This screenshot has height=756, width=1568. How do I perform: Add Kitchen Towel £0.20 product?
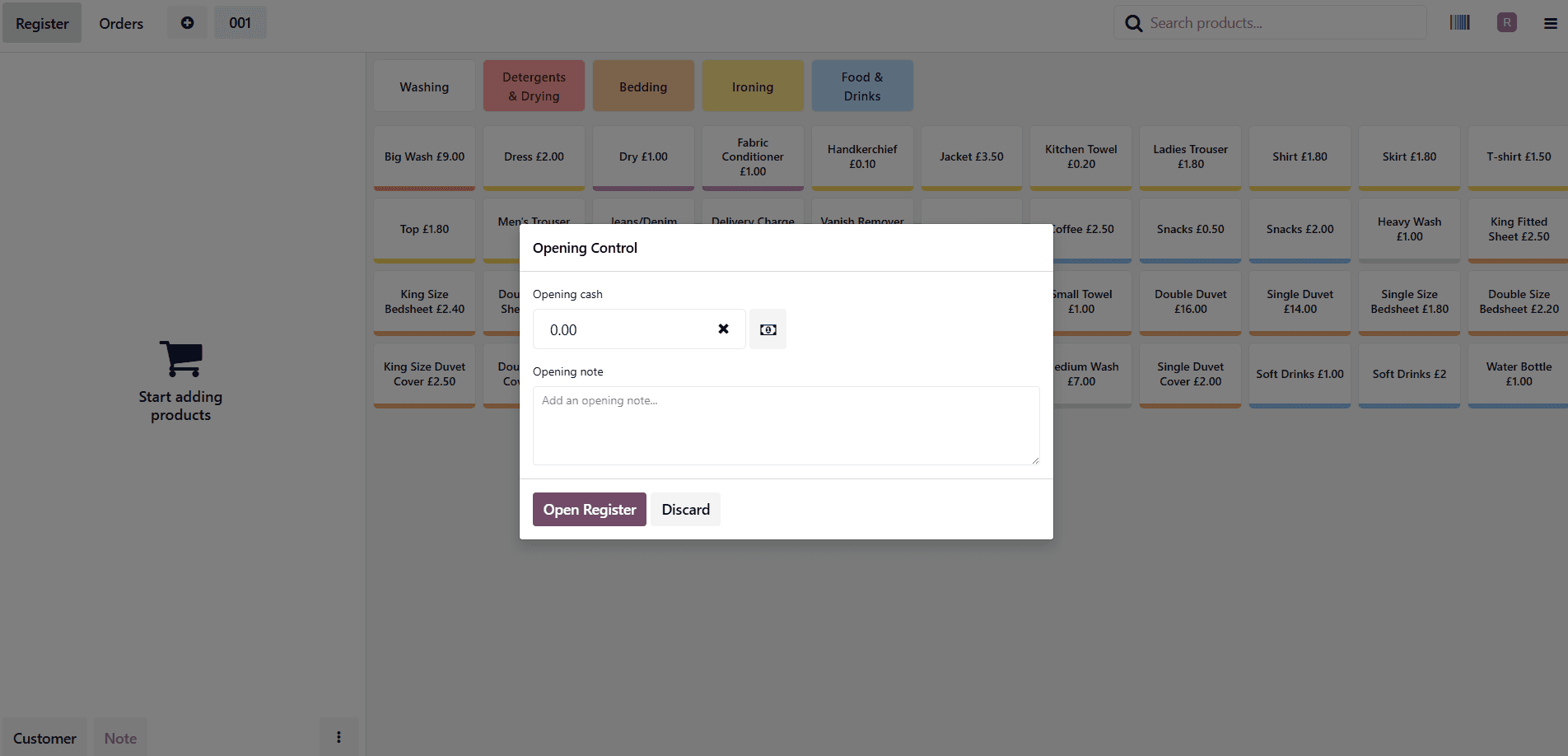1081,157
